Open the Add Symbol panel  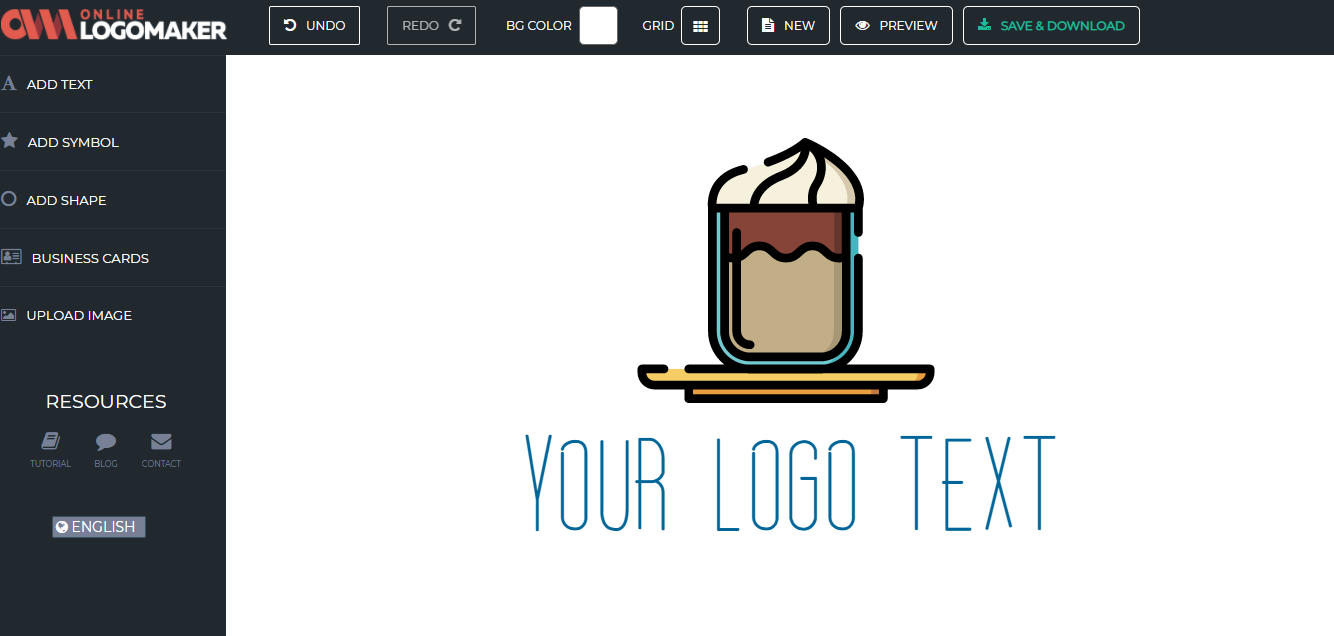point(75,141)
